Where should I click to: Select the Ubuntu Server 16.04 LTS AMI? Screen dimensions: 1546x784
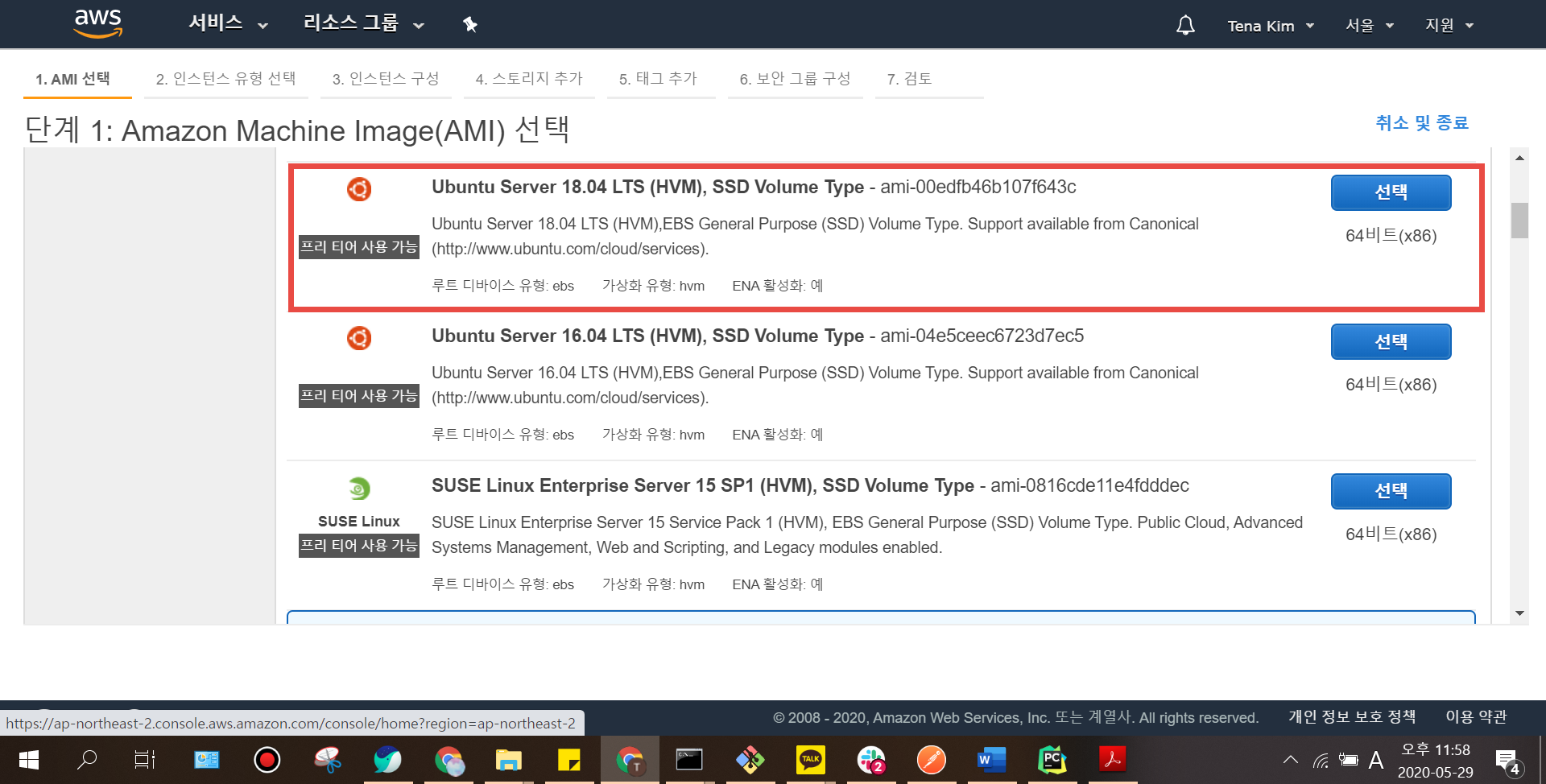(x=1391, y=342)
